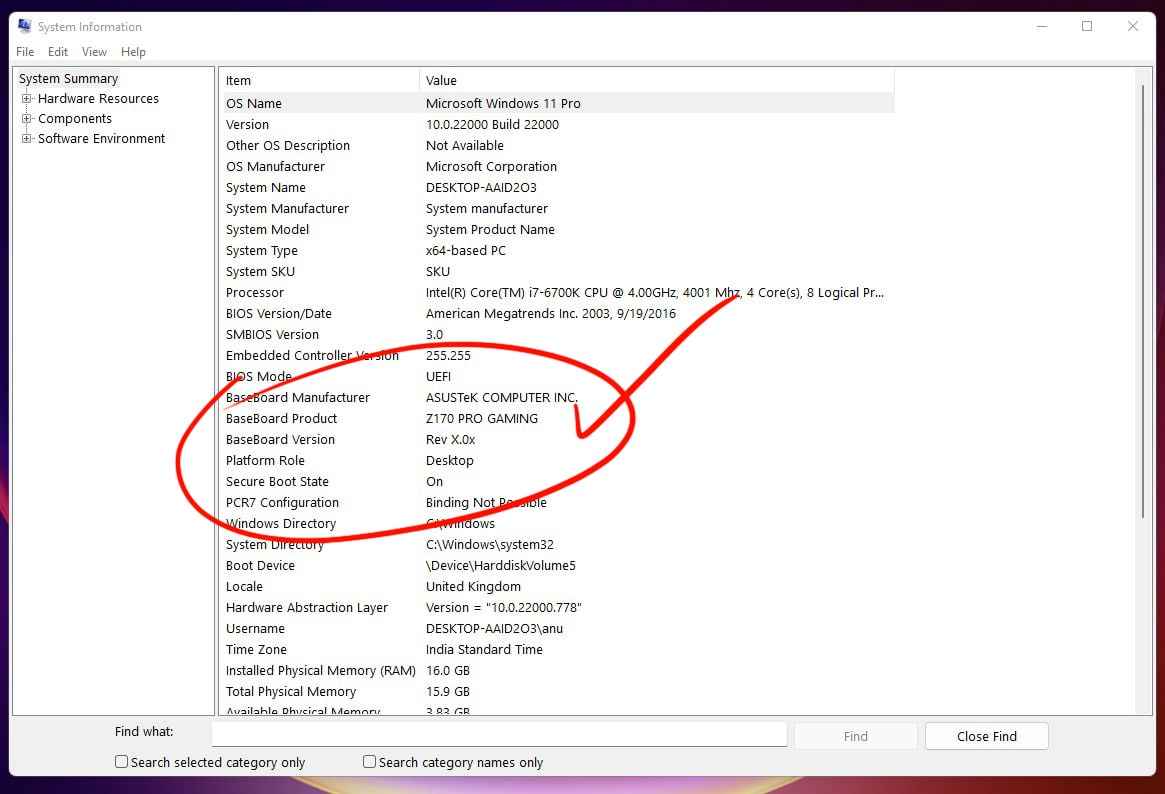
Task: Minimize the System Information window
Action: click(1041, 27)
